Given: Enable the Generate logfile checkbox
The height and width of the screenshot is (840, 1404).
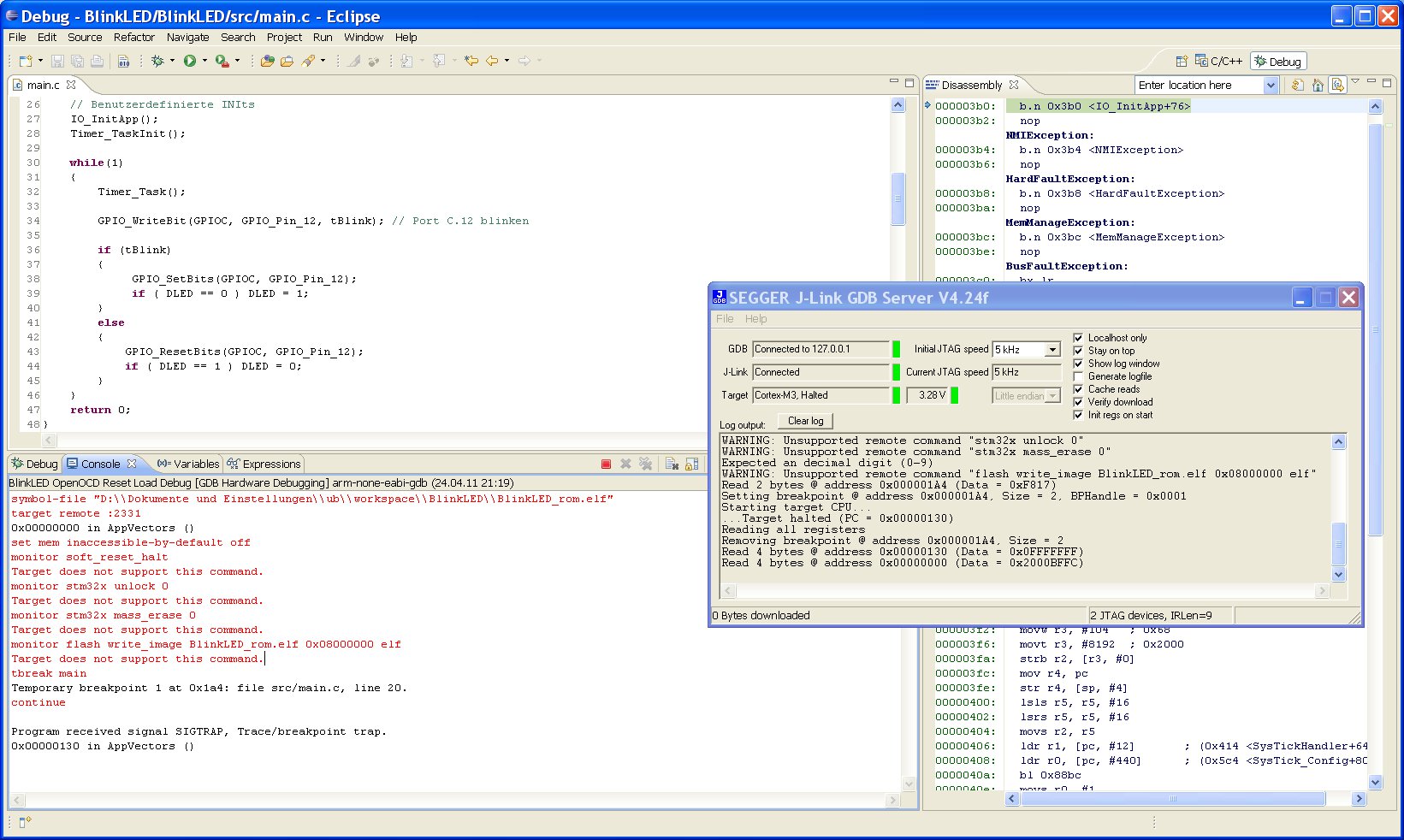Looking at the screenshot, I should coord(1078,376).
